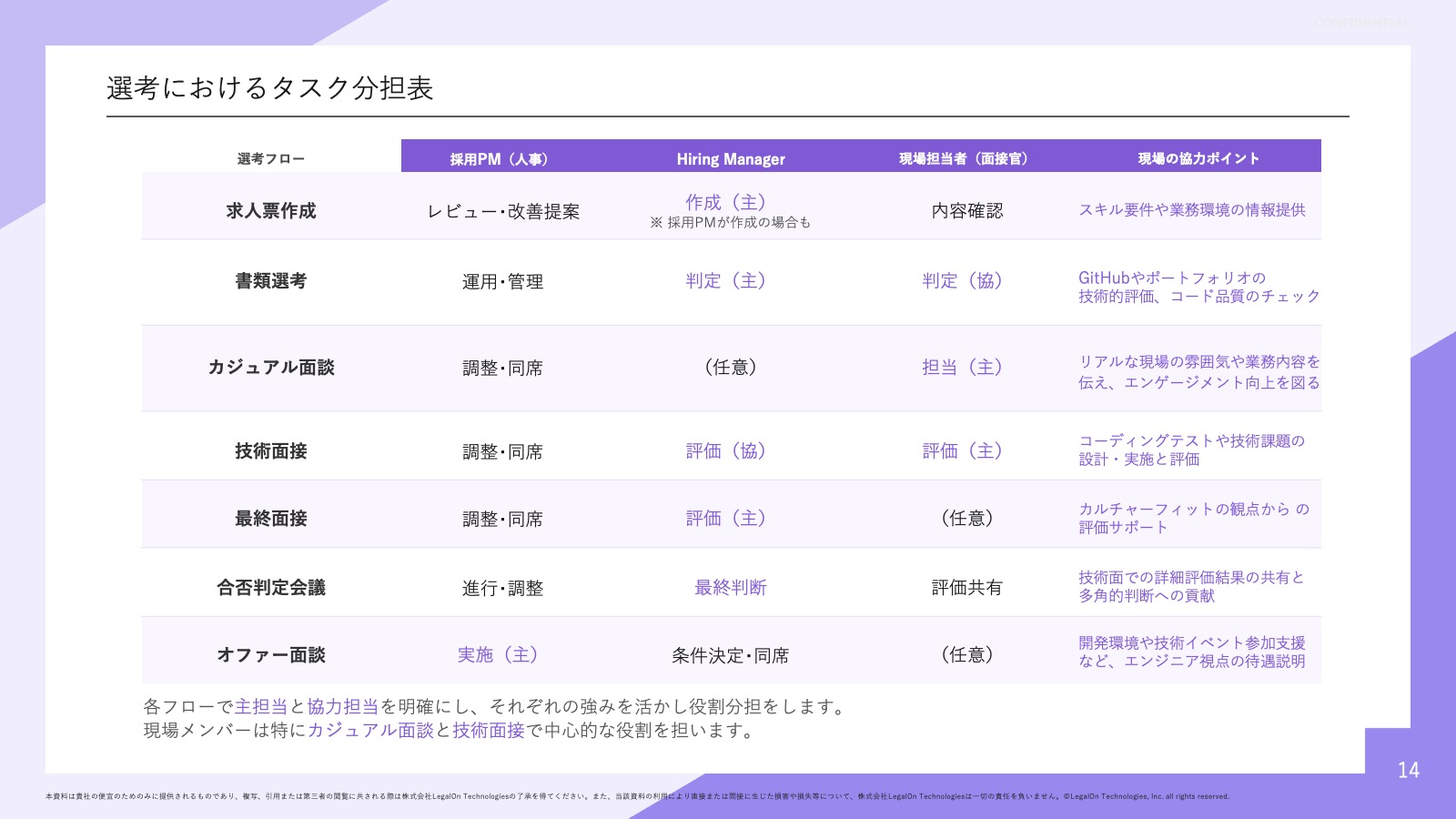1456x819 pixels.
Task: Select the レビュー・改善提案 cell
Action: coord(503,212)
